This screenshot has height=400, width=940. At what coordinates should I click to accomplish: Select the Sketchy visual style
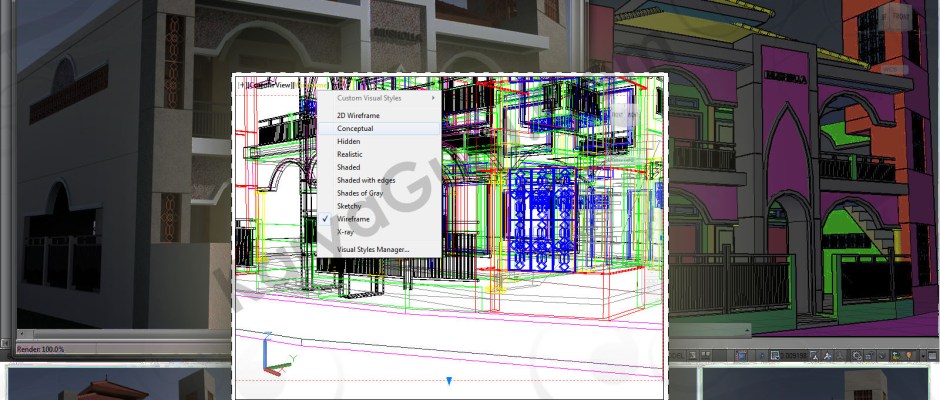click(379, 206)
